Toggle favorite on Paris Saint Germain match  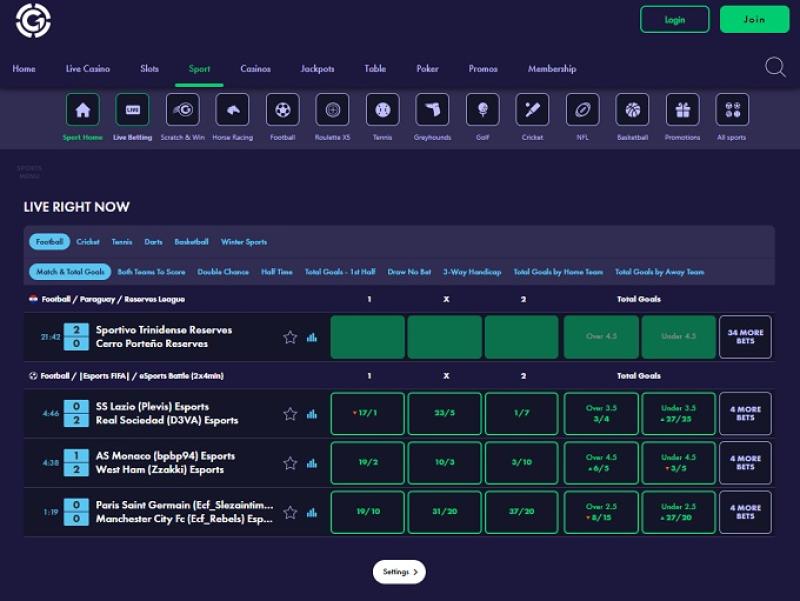pyautogui.click(x=290, y=512)
